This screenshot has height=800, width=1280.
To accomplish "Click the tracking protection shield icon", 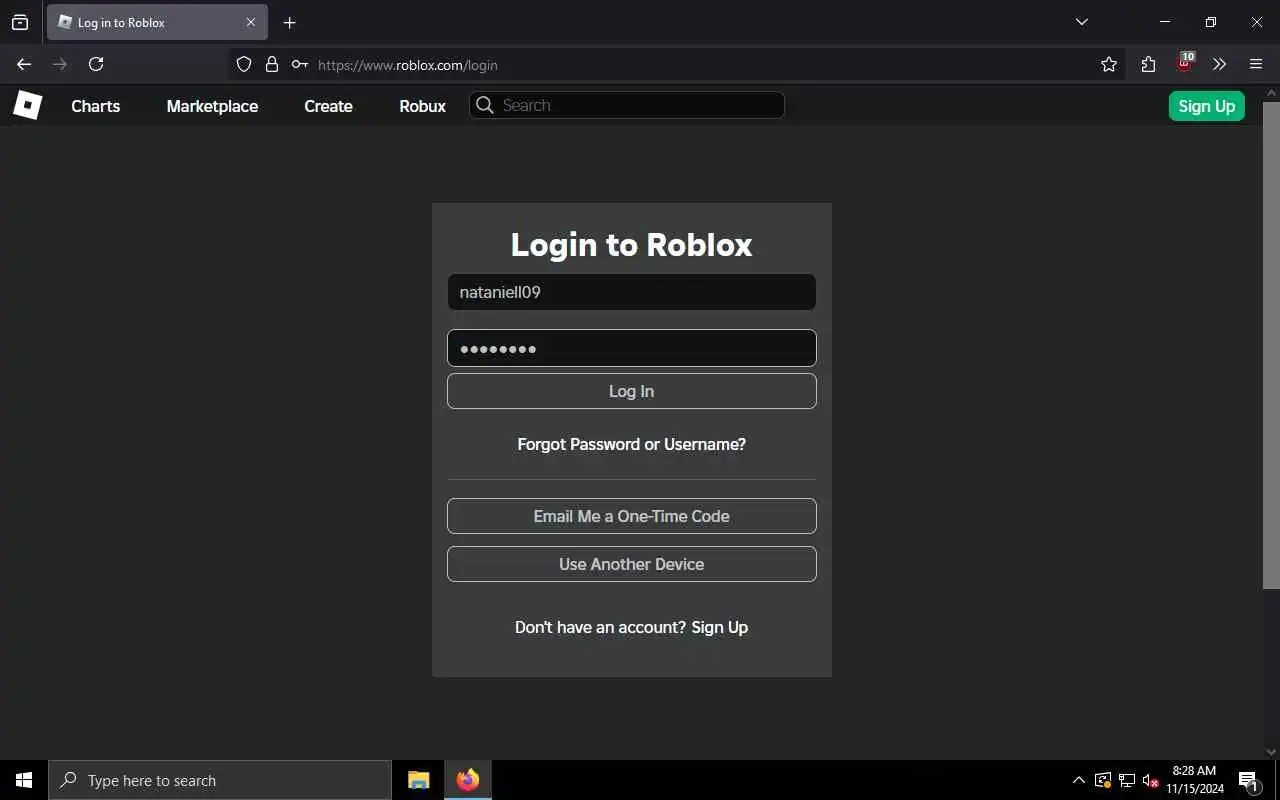I will tap(244, 64).
